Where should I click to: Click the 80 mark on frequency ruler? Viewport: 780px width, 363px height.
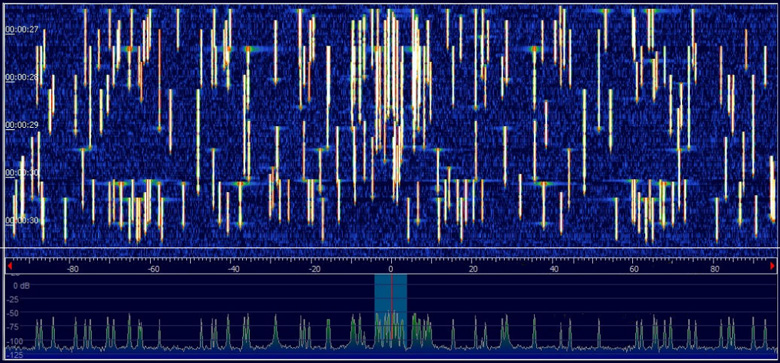tap(714, 269)
